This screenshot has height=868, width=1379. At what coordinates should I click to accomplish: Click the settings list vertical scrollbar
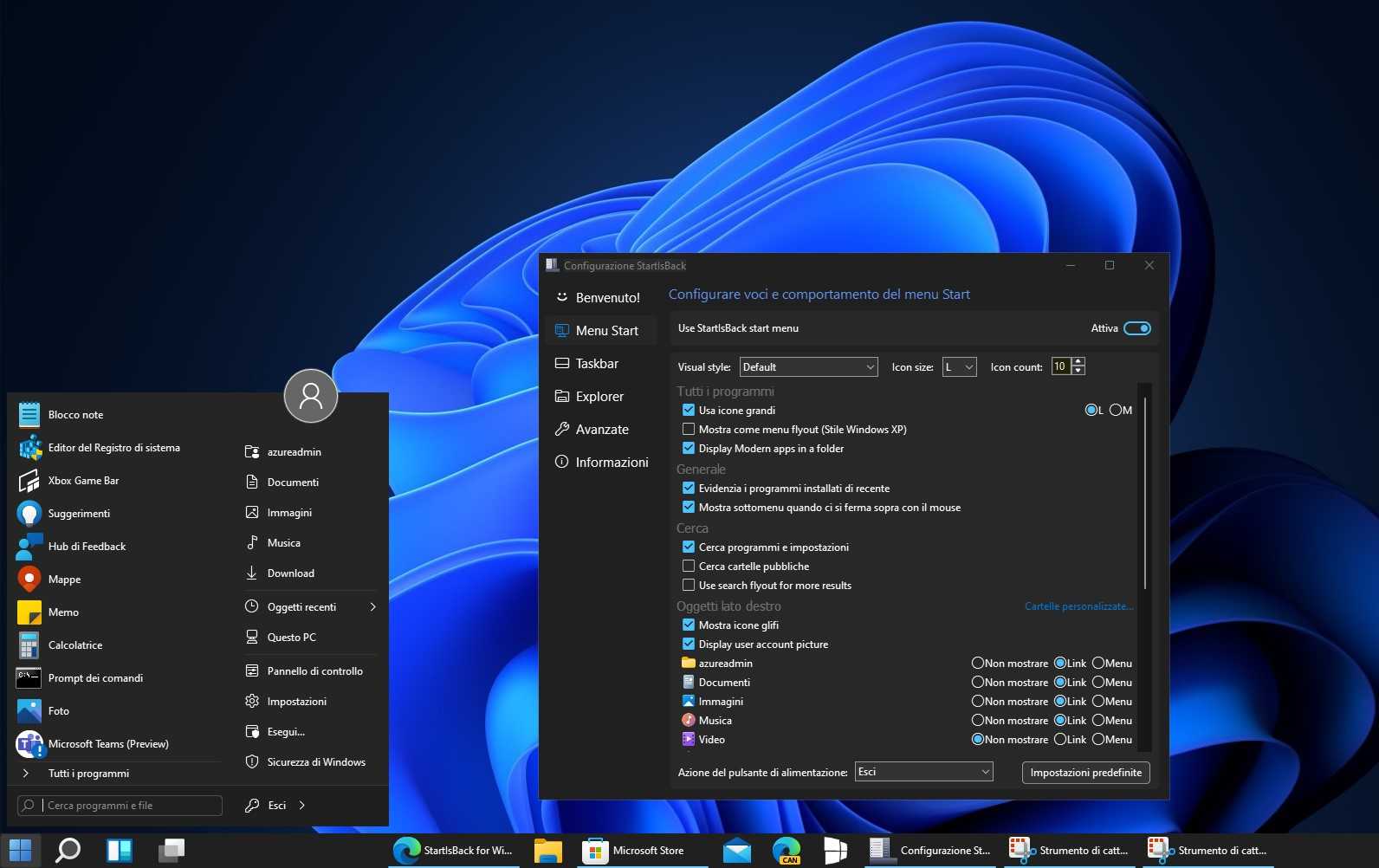click(1145, 493)
